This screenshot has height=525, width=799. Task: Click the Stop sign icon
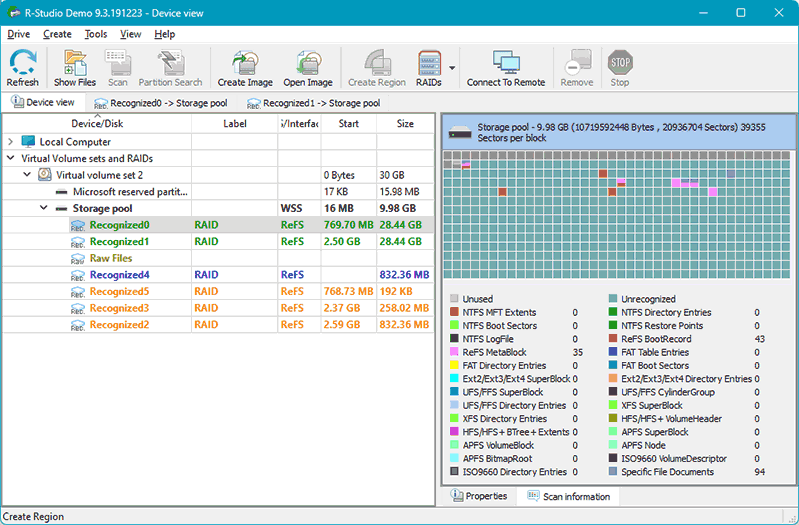(620, 62)
